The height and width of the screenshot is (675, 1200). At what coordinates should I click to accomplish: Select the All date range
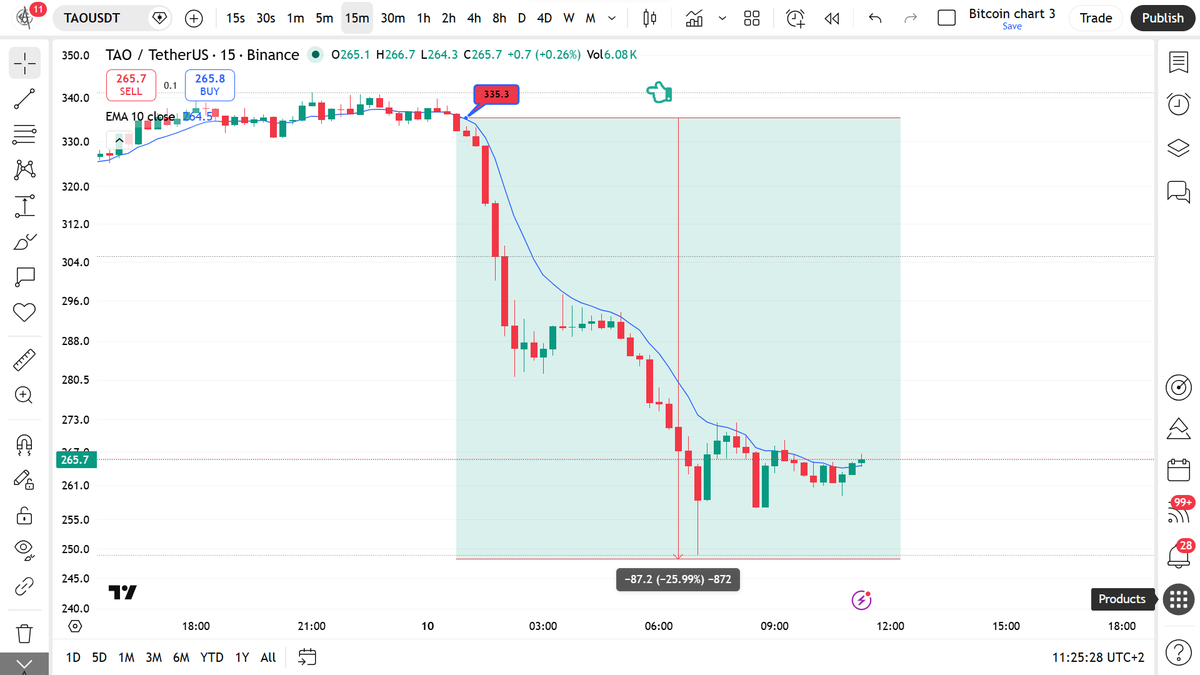pos(268,657)
